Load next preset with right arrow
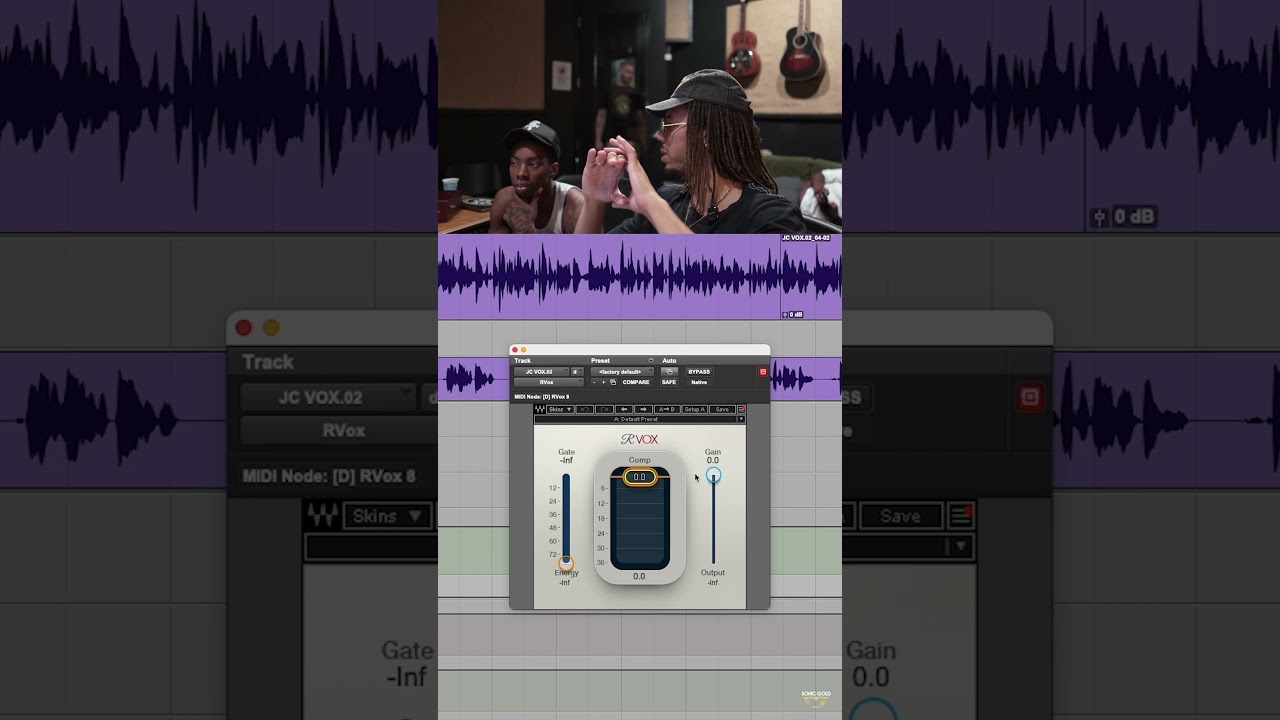This screenshot has width=1280, height=720. (643, 409)
